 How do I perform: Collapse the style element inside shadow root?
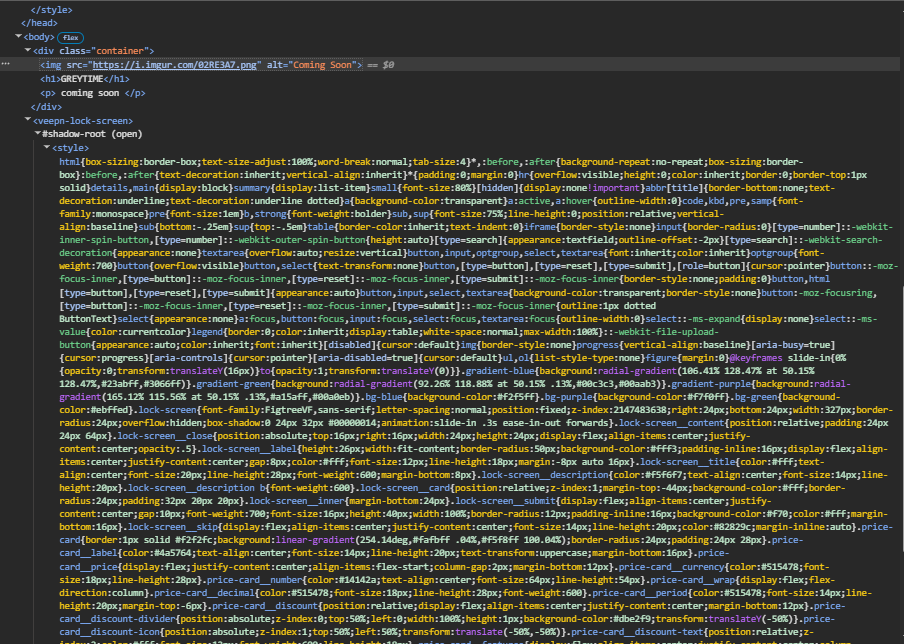pos(47,148)
